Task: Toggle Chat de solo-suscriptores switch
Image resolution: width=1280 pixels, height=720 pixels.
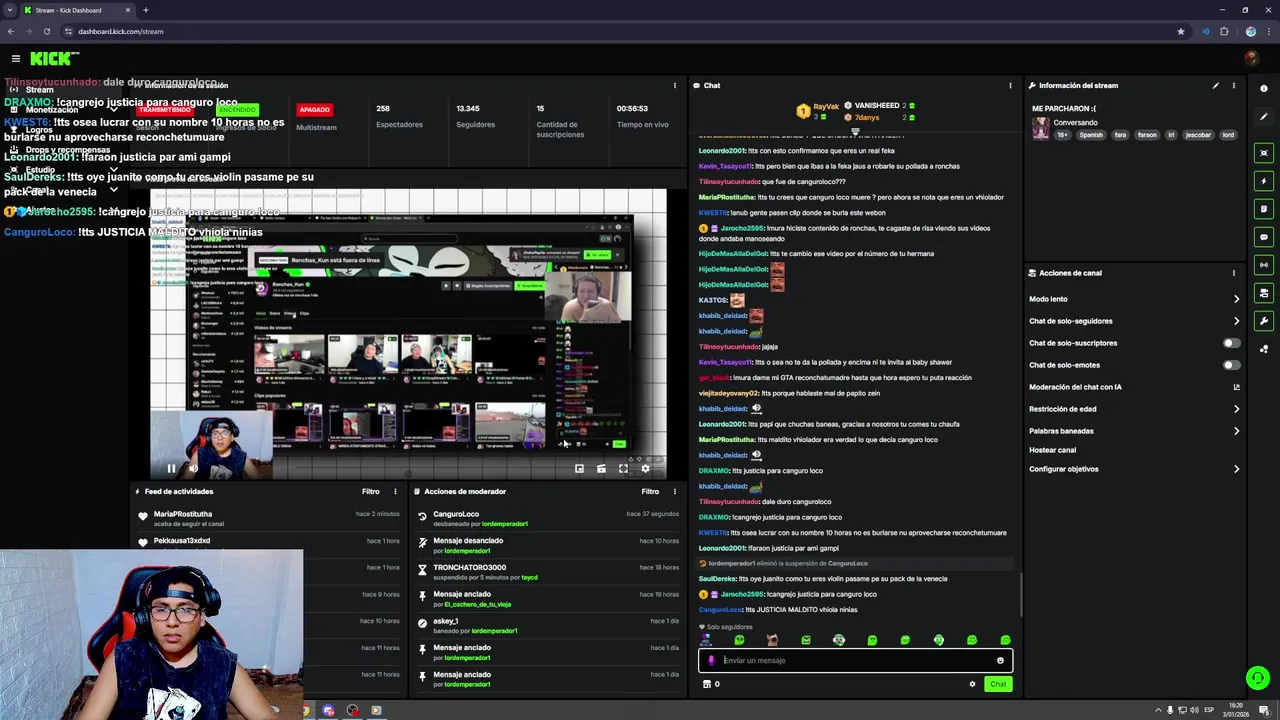Action: 1232,343
